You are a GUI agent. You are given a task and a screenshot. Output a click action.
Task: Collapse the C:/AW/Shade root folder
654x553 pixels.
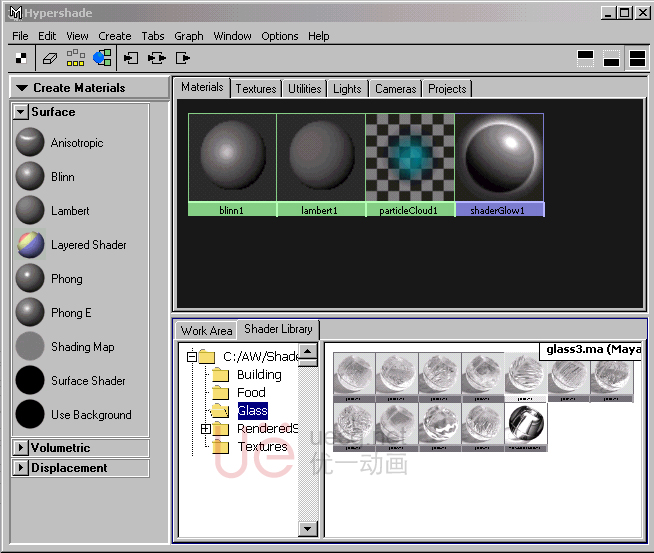click(x=192, y=357)
